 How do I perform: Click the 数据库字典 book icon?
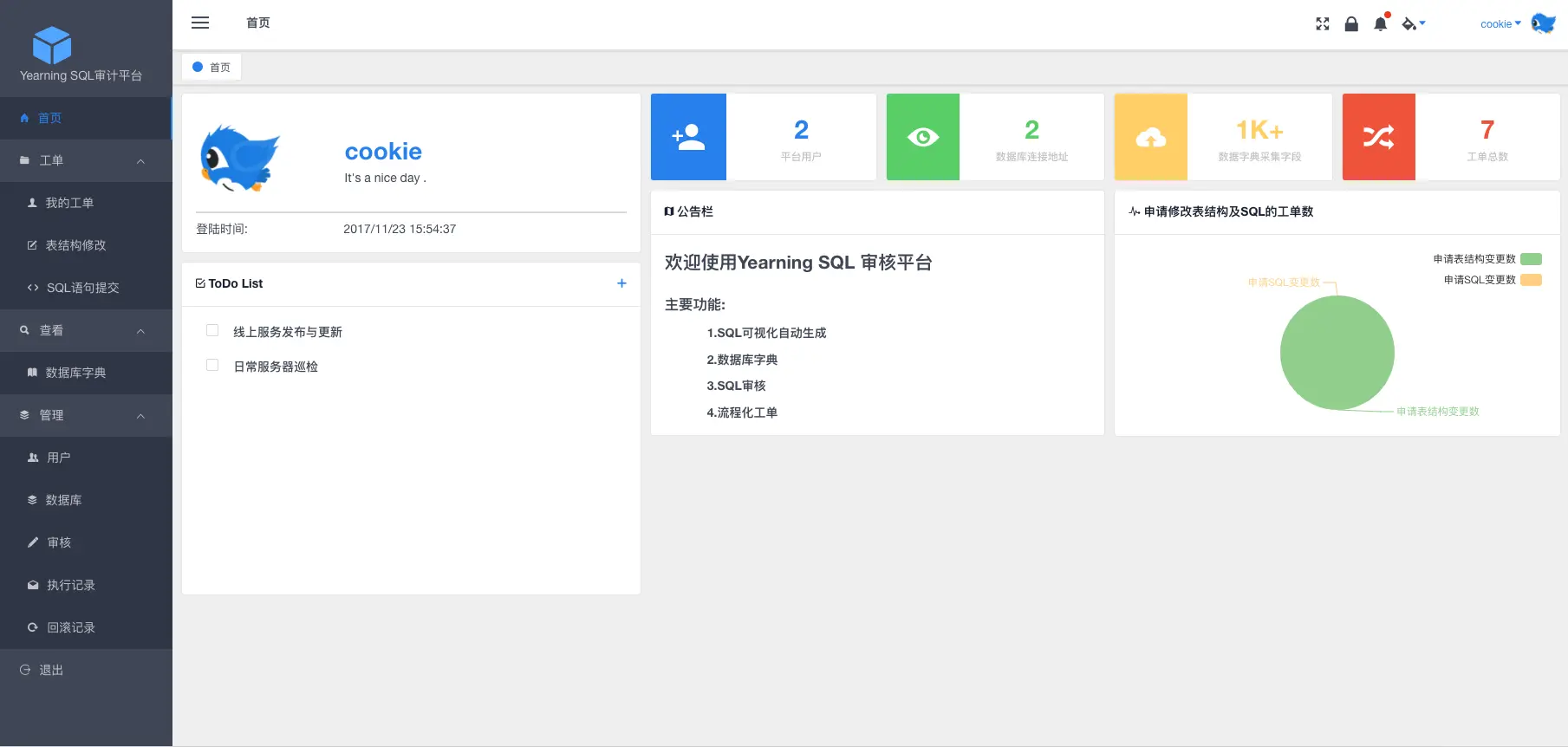[32, 373]
